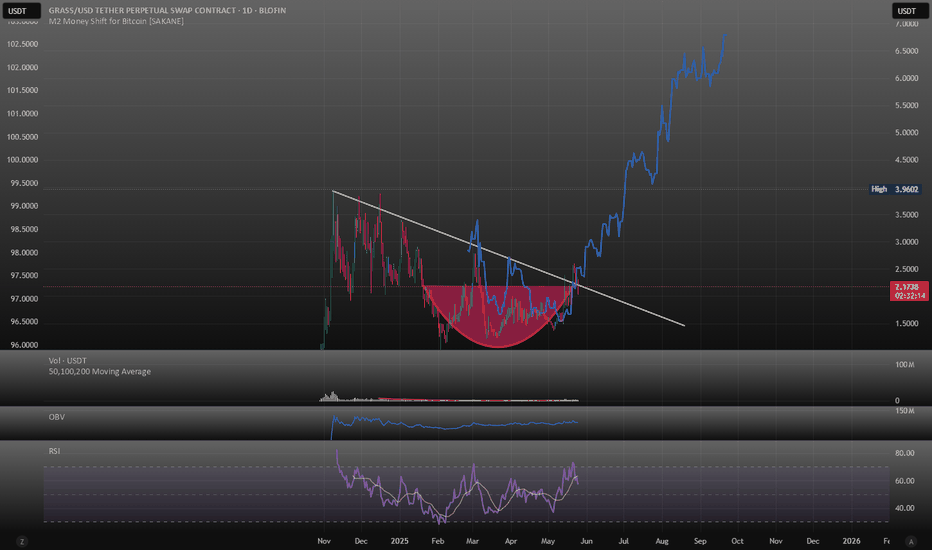Select the red cup-shaped arc drawing
This screenshot has width=932, height=550.
point(497,316)
